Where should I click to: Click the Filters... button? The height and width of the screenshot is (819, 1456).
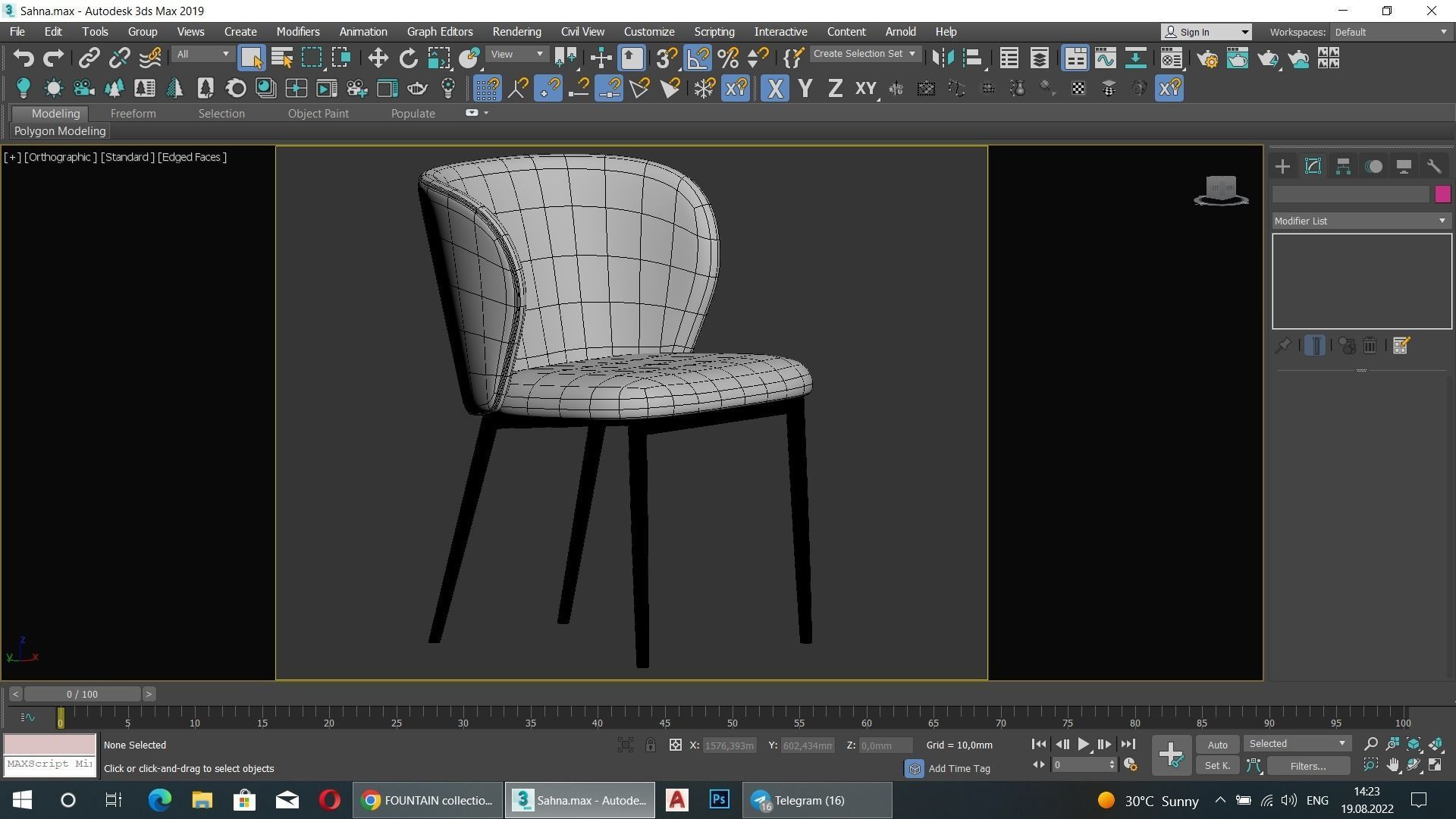point(1308,766)
